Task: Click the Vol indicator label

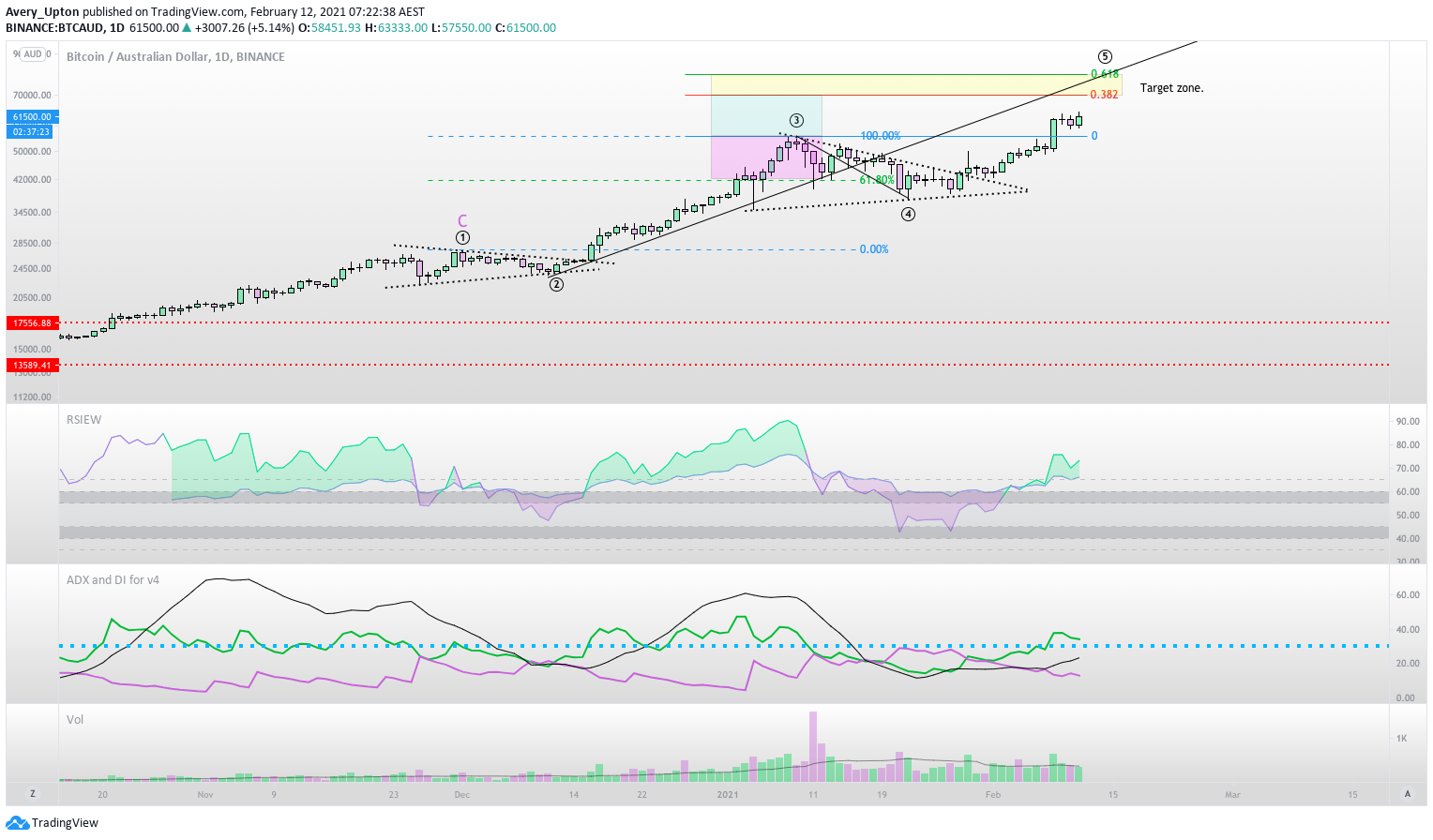Action: coord(75,720)
